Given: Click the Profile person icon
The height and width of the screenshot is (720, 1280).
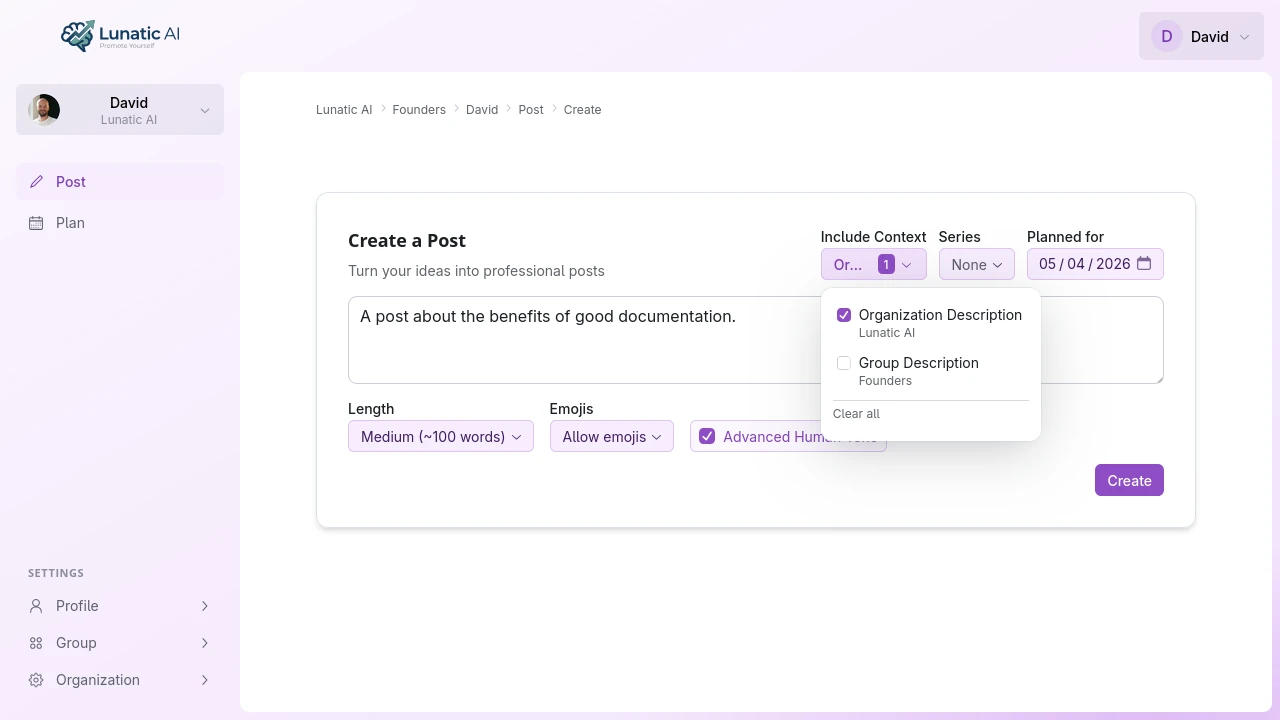Looking at the screenshot, I should (36, 606).
